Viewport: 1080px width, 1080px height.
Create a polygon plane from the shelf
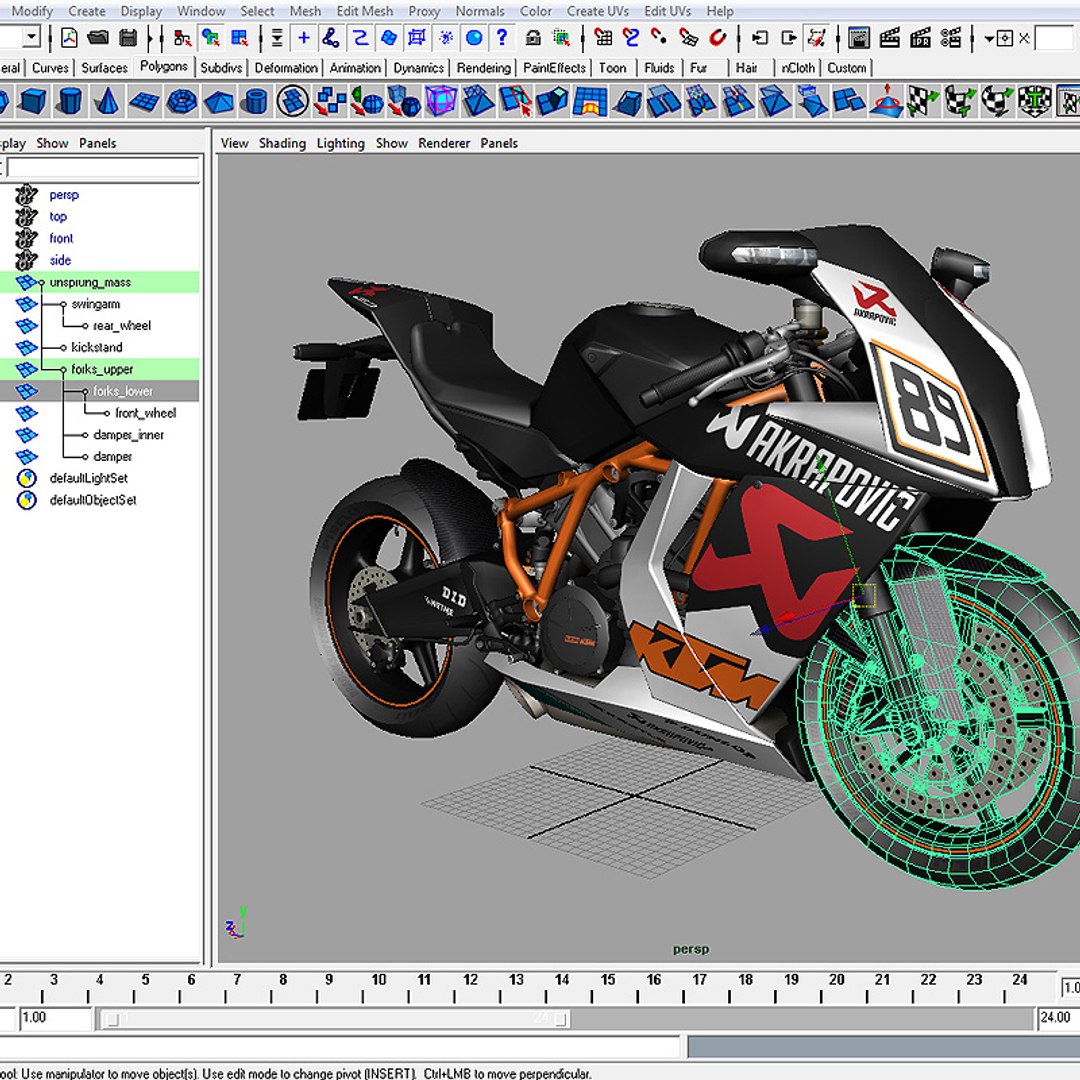[144, 102]
